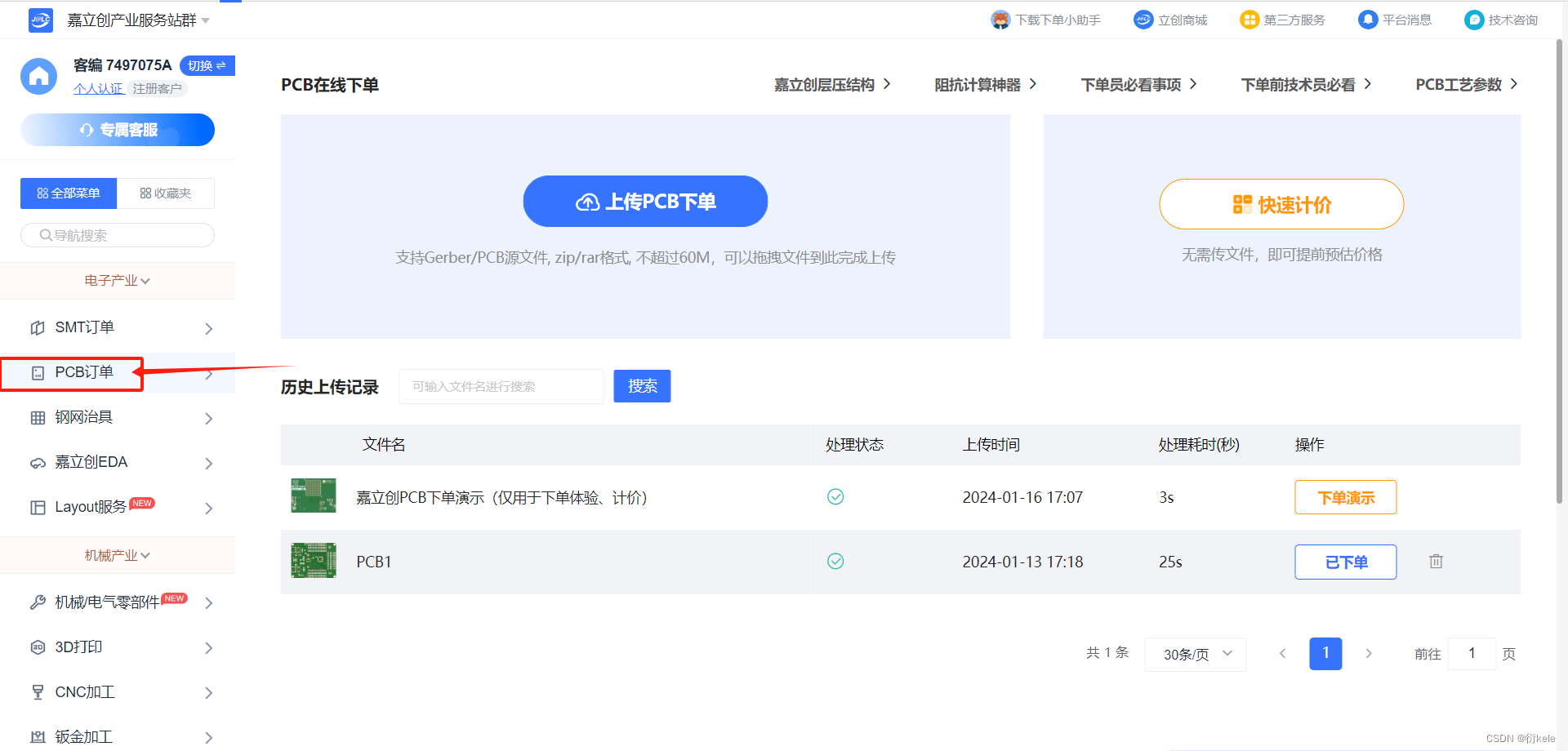Select the 全部菜单 tab
The width and height of the screenshot is (1568, 751).
tap(69, 193)
